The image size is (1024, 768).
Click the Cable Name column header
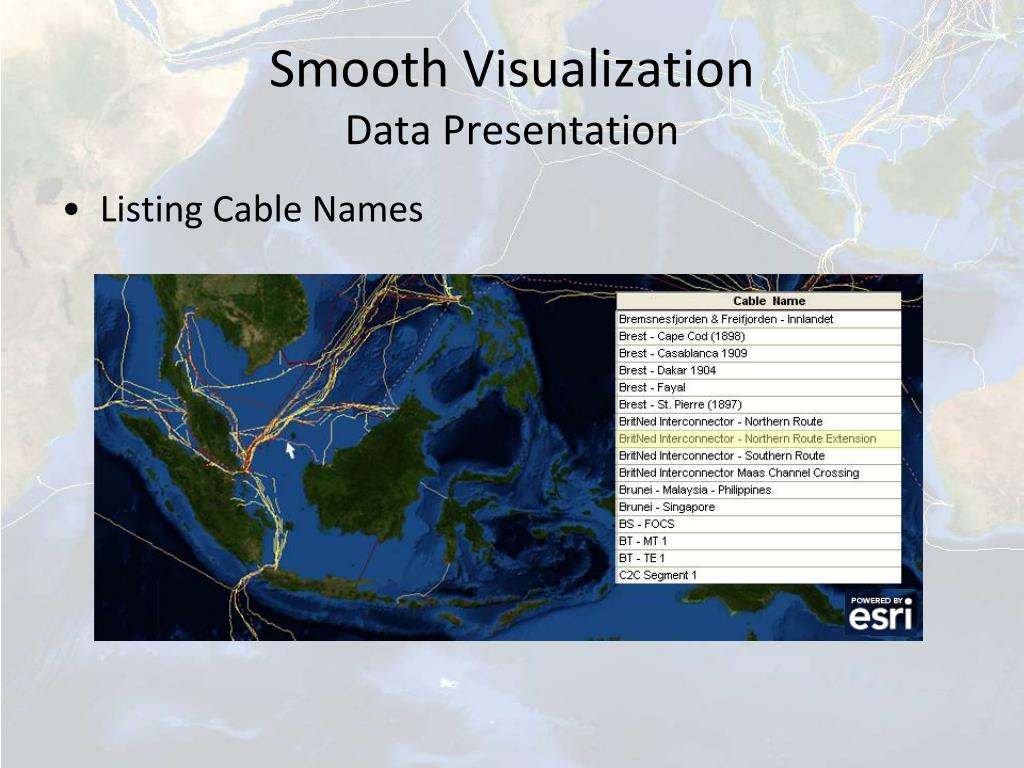759,301
